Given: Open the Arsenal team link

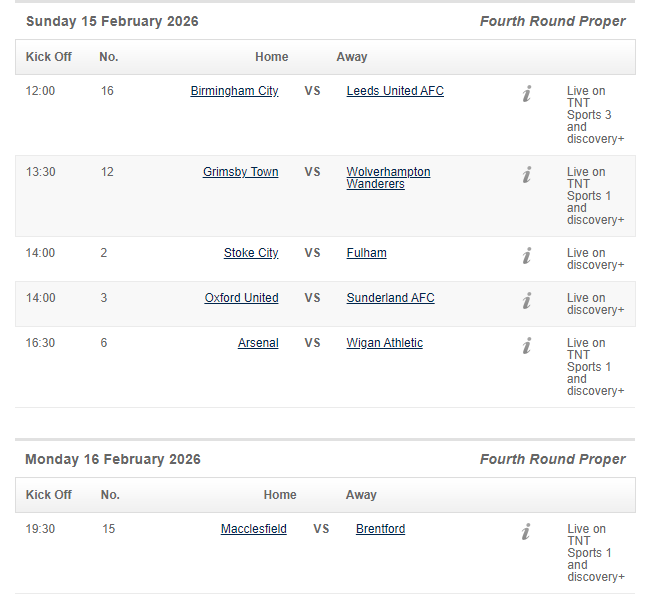Looking at the screenshot, I should pos(258,343).
